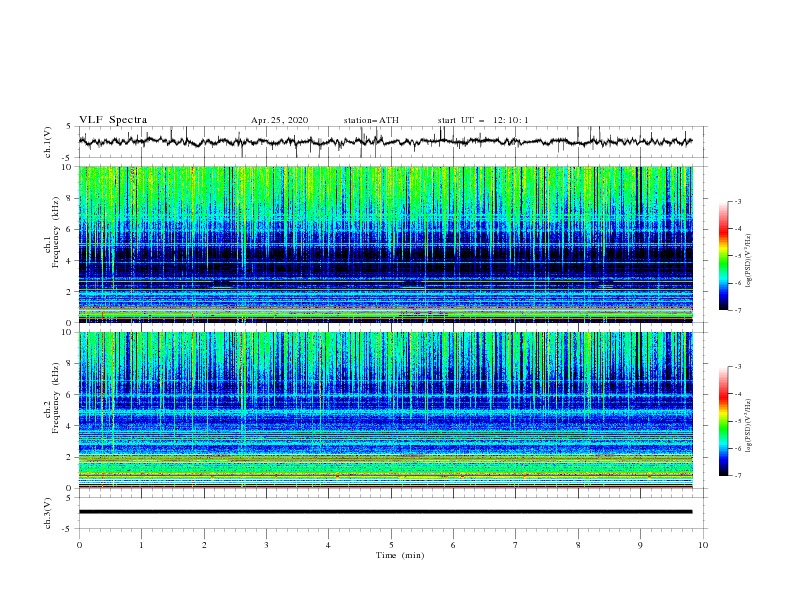Click the '-7' value on lower colorbar
This screenshot has height=612, width=792.
[x=737, y=476]
